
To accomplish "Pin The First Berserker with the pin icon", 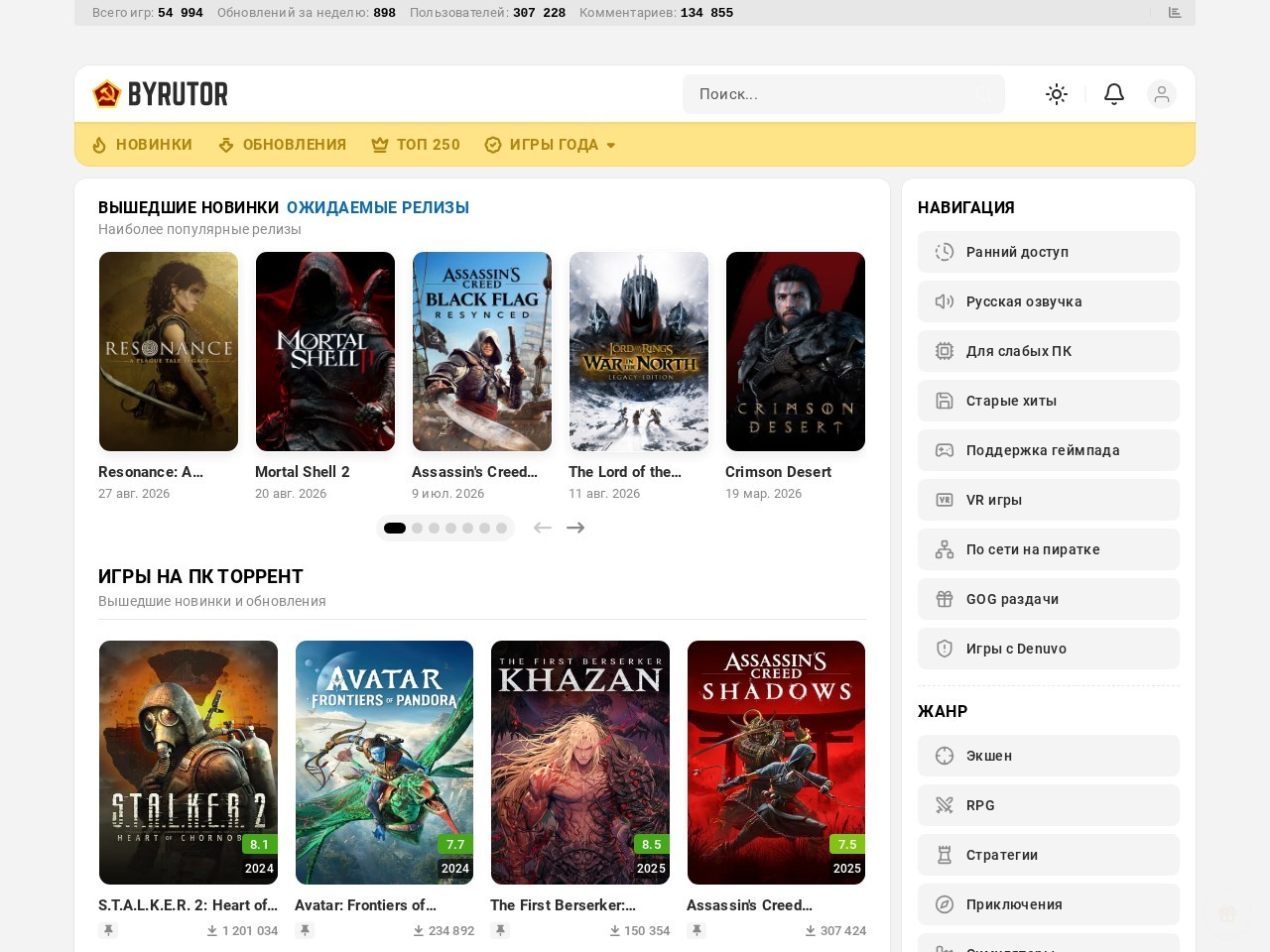I will pos(501,930).
